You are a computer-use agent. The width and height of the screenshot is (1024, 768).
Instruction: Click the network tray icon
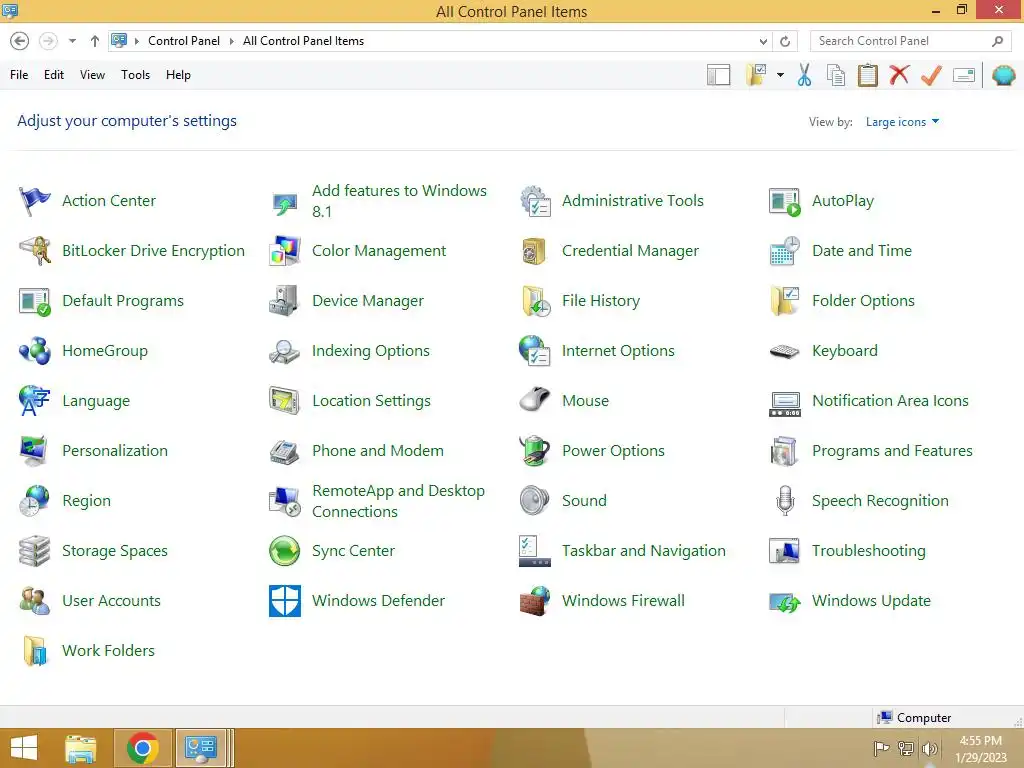pos(906,748)
